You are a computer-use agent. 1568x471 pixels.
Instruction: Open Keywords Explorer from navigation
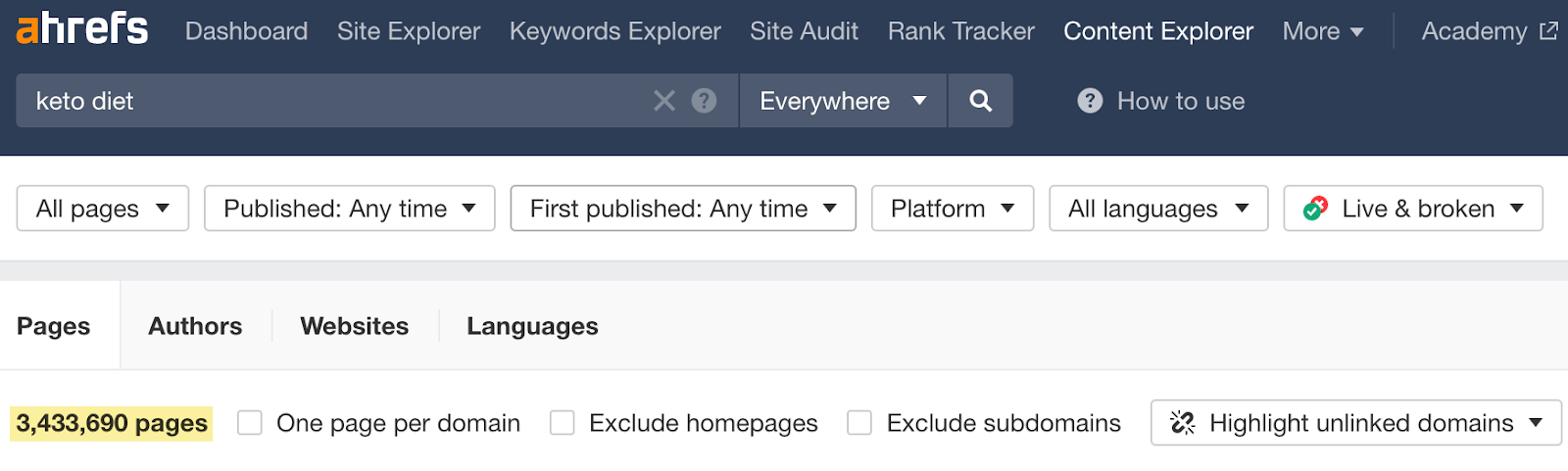614,31
